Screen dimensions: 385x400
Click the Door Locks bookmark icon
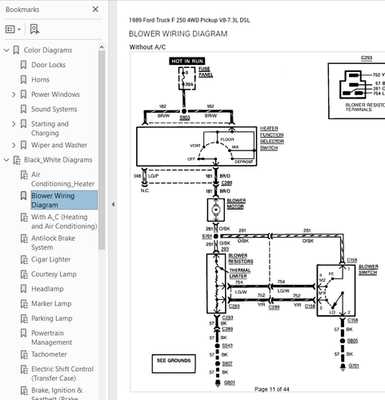click(23, 65)
